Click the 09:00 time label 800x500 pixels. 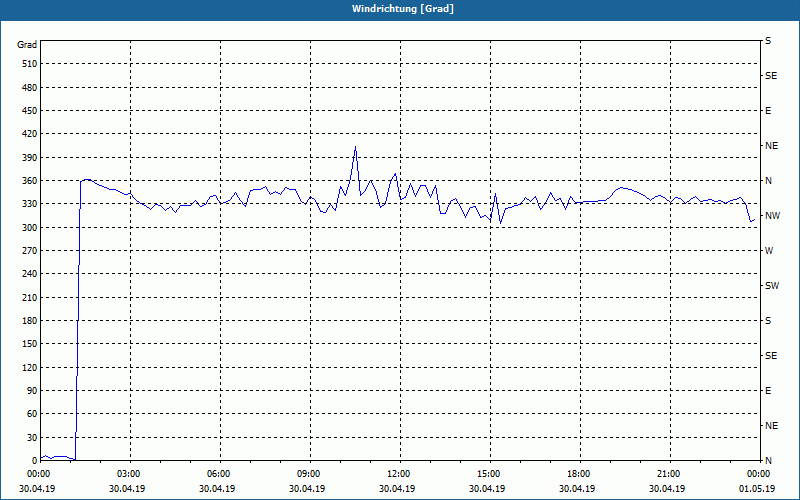click(308, 474)
